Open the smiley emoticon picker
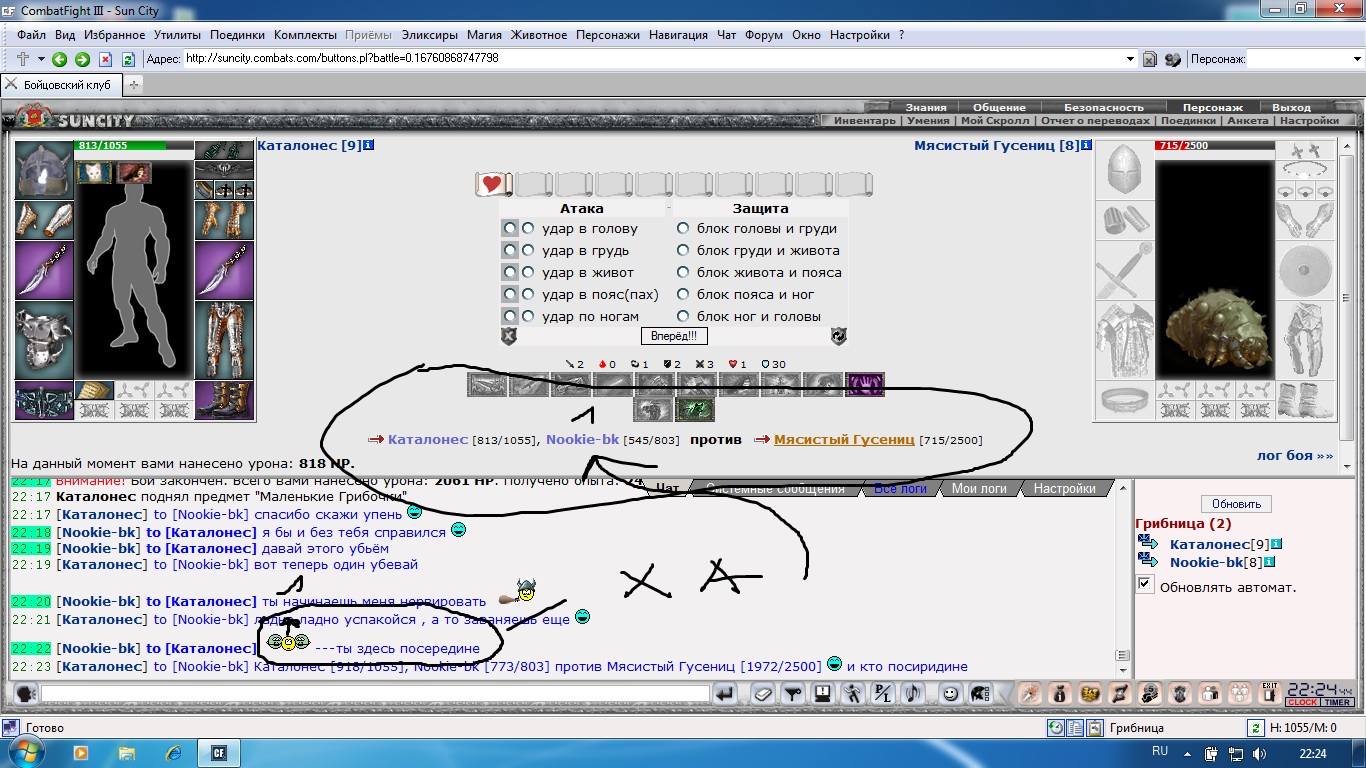The width and height of the screenshot is (1366, 768). (950, 693)
